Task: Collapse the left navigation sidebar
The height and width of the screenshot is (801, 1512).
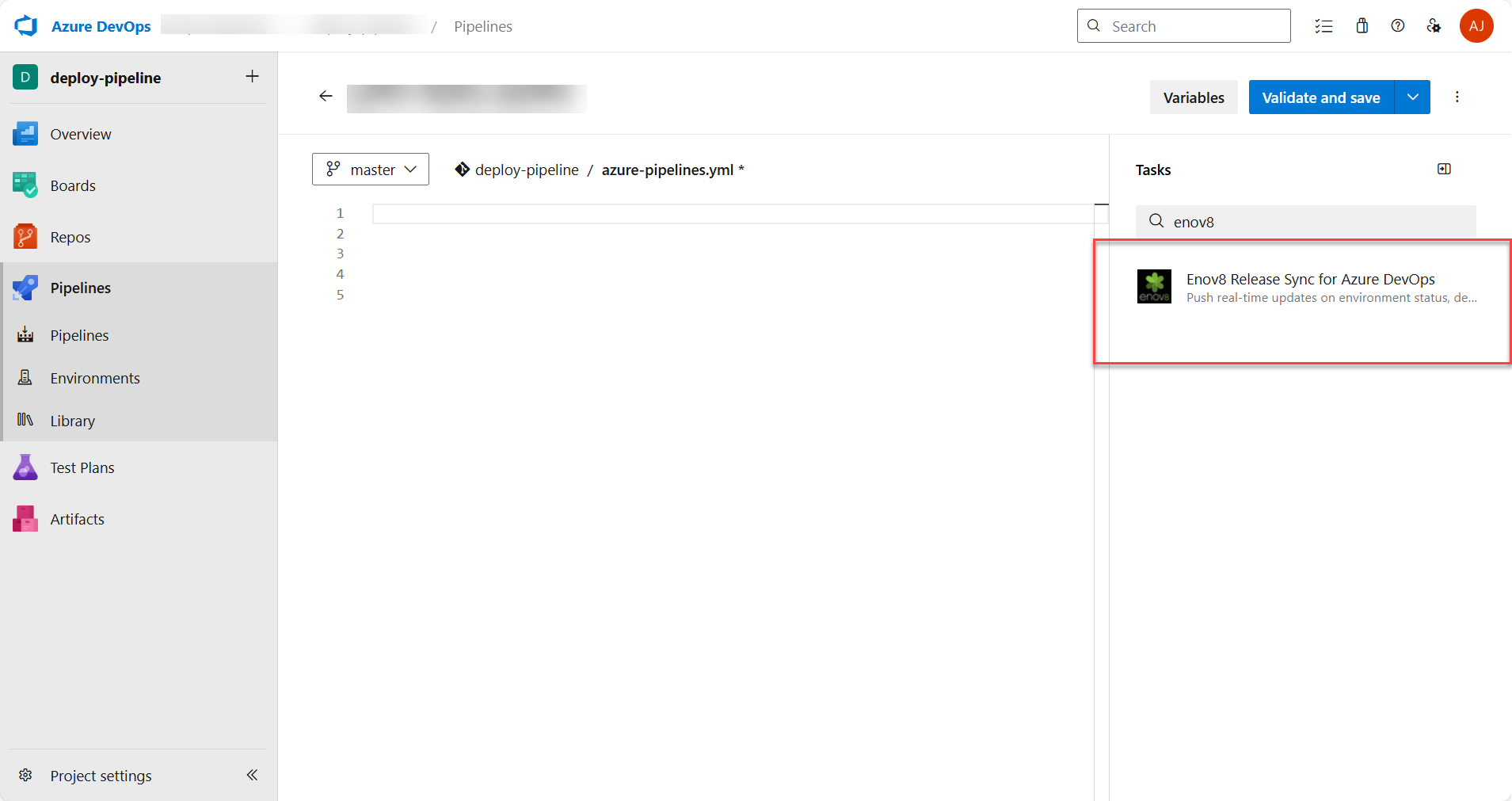Action: 252,775
